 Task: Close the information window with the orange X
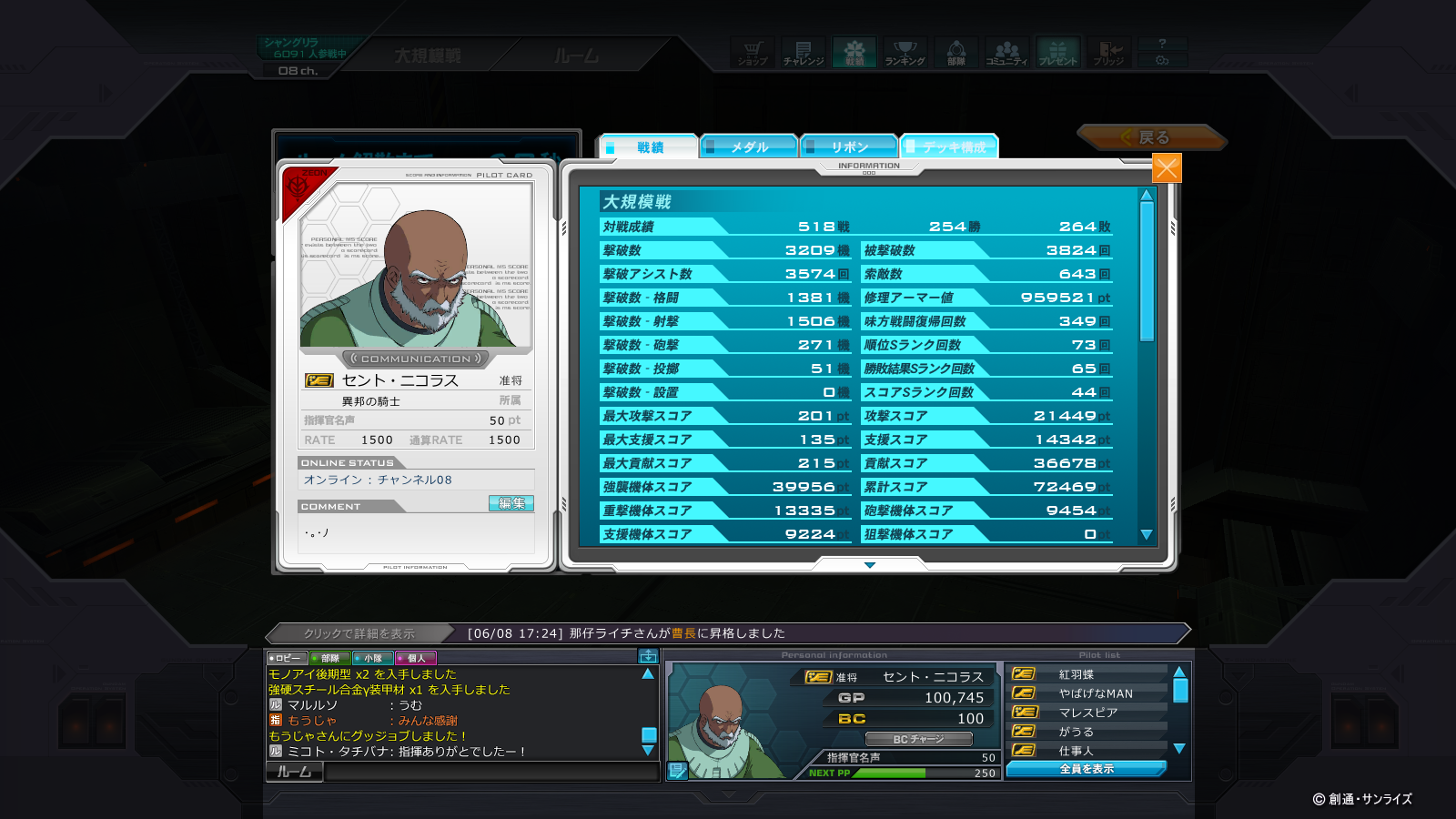(1167, 167)
